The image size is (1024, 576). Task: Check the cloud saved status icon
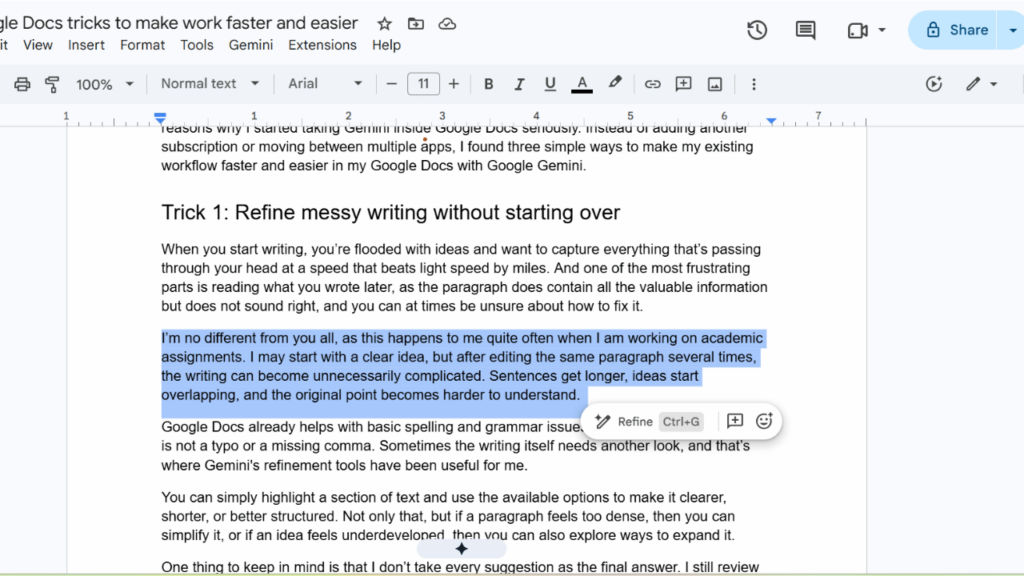click(447, 24)
